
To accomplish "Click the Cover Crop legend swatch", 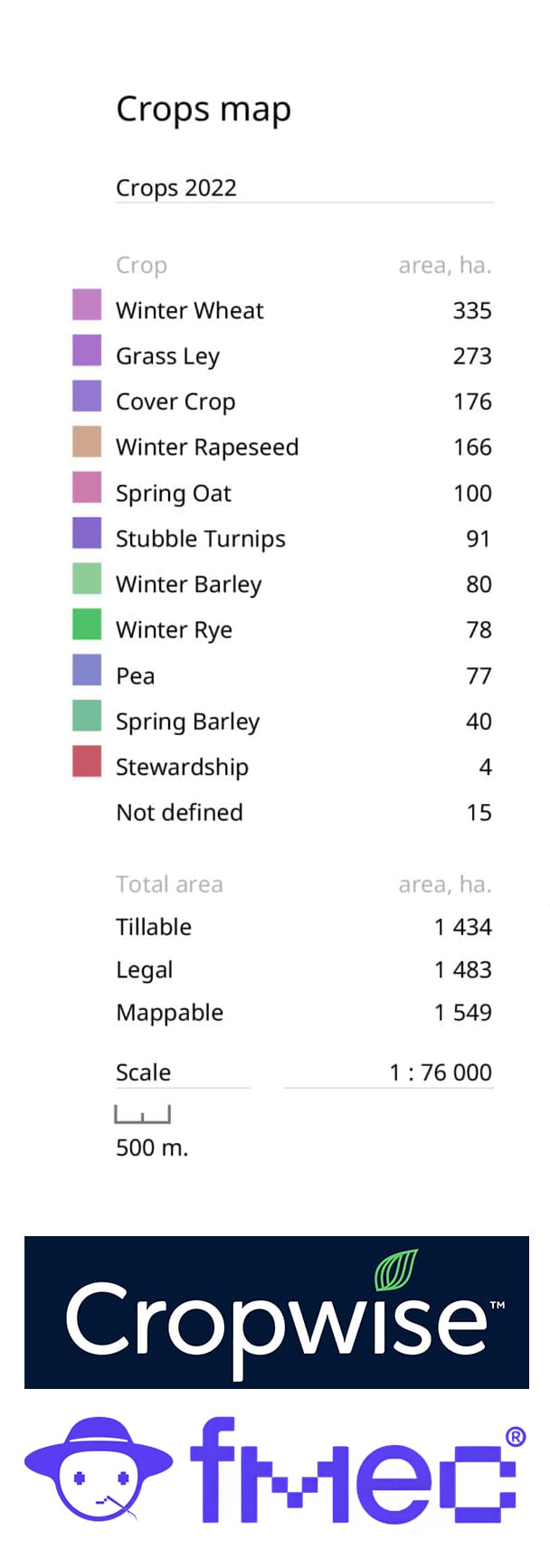I will pos(87,396).
